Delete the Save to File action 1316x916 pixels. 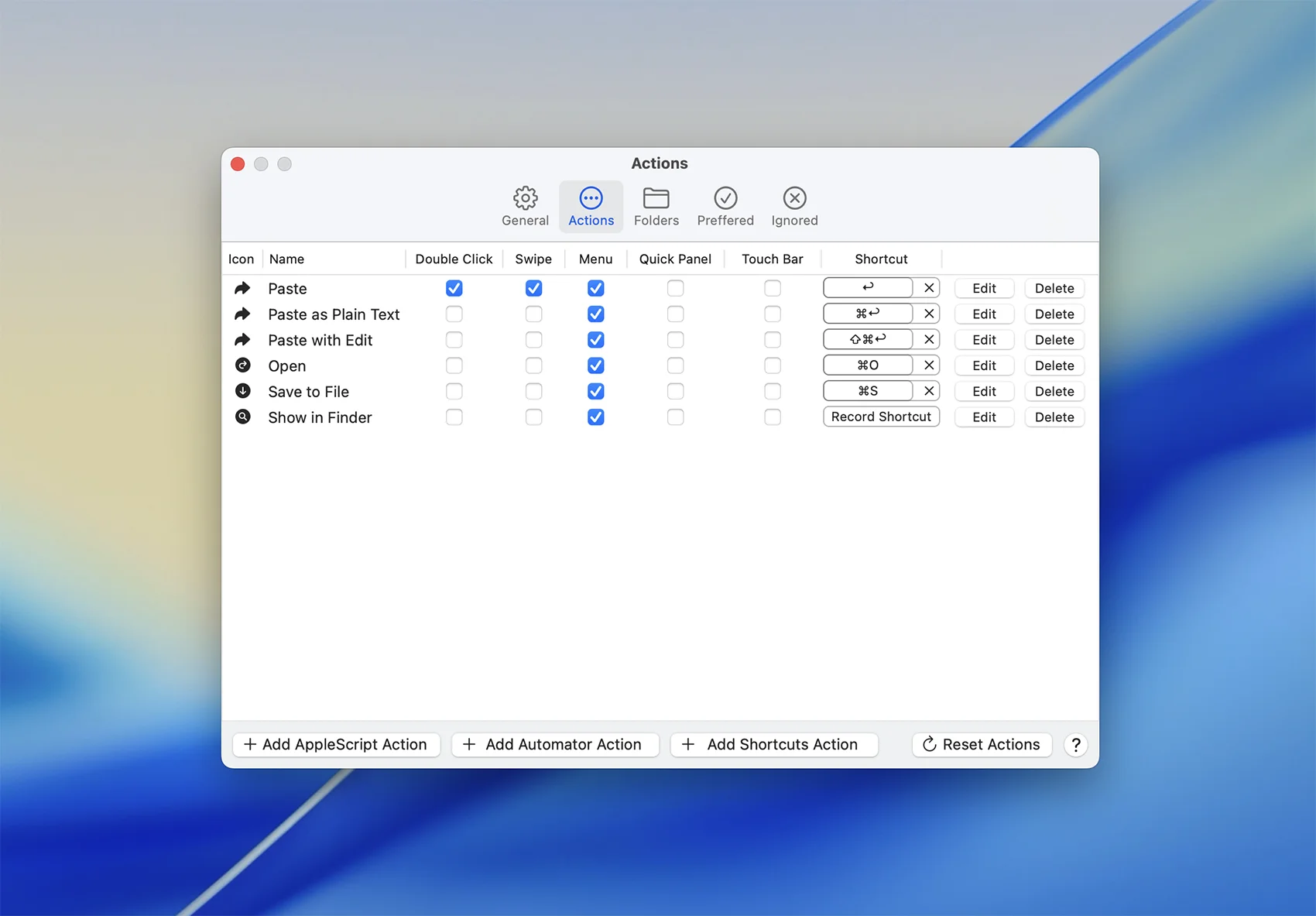1054,392
